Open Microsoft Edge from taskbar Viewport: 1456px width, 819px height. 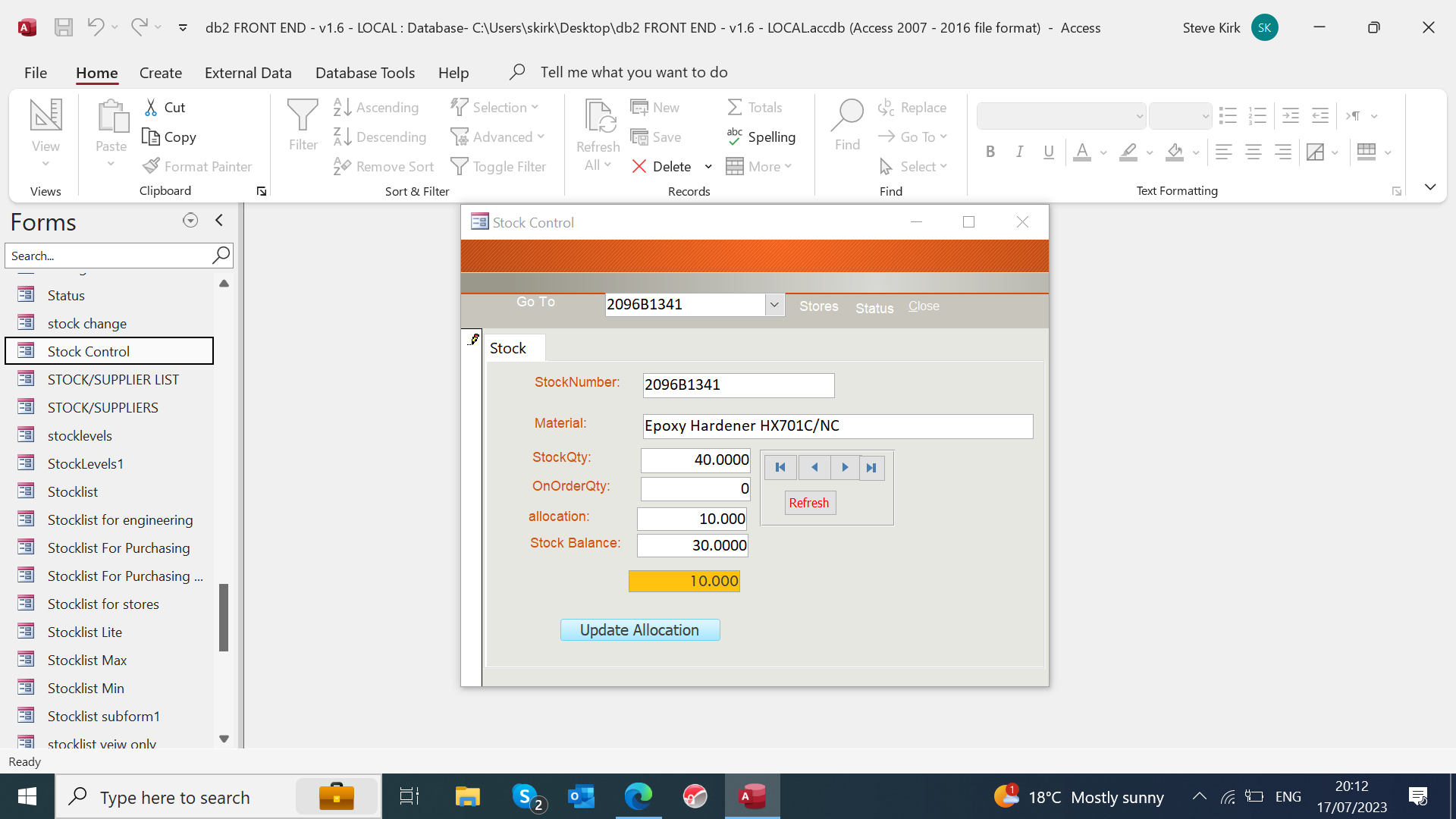639,796
